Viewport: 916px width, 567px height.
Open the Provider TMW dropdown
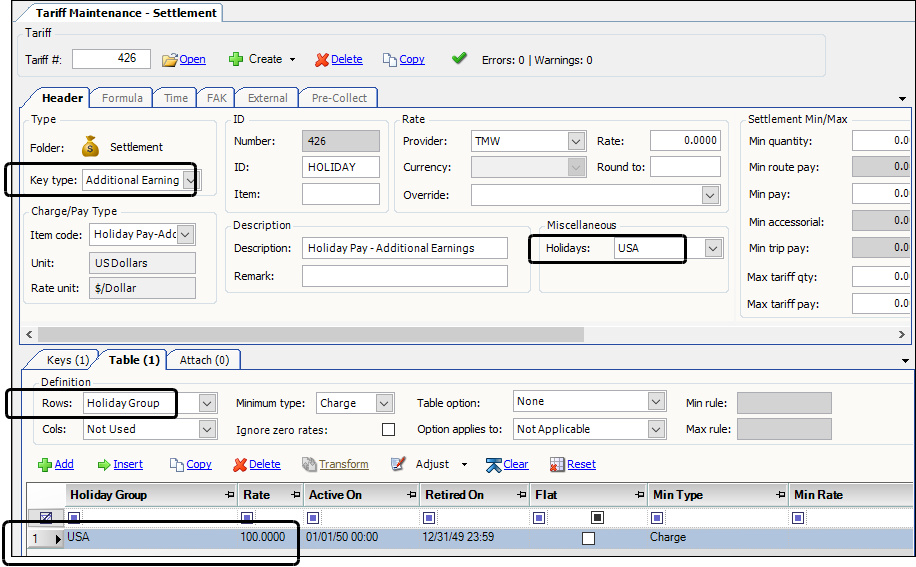point(576,141)
